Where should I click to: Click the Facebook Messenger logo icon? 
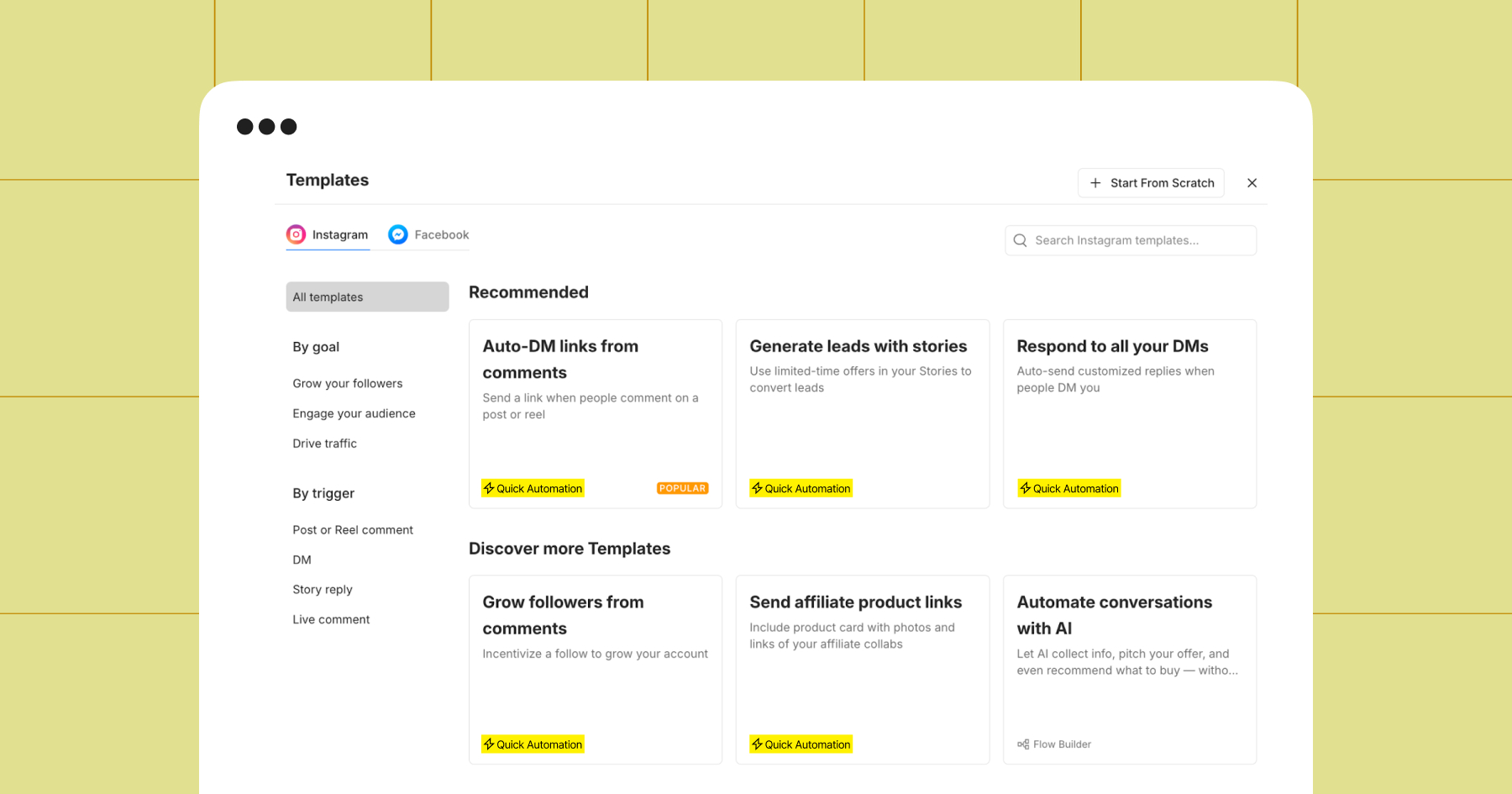point(398,234)
